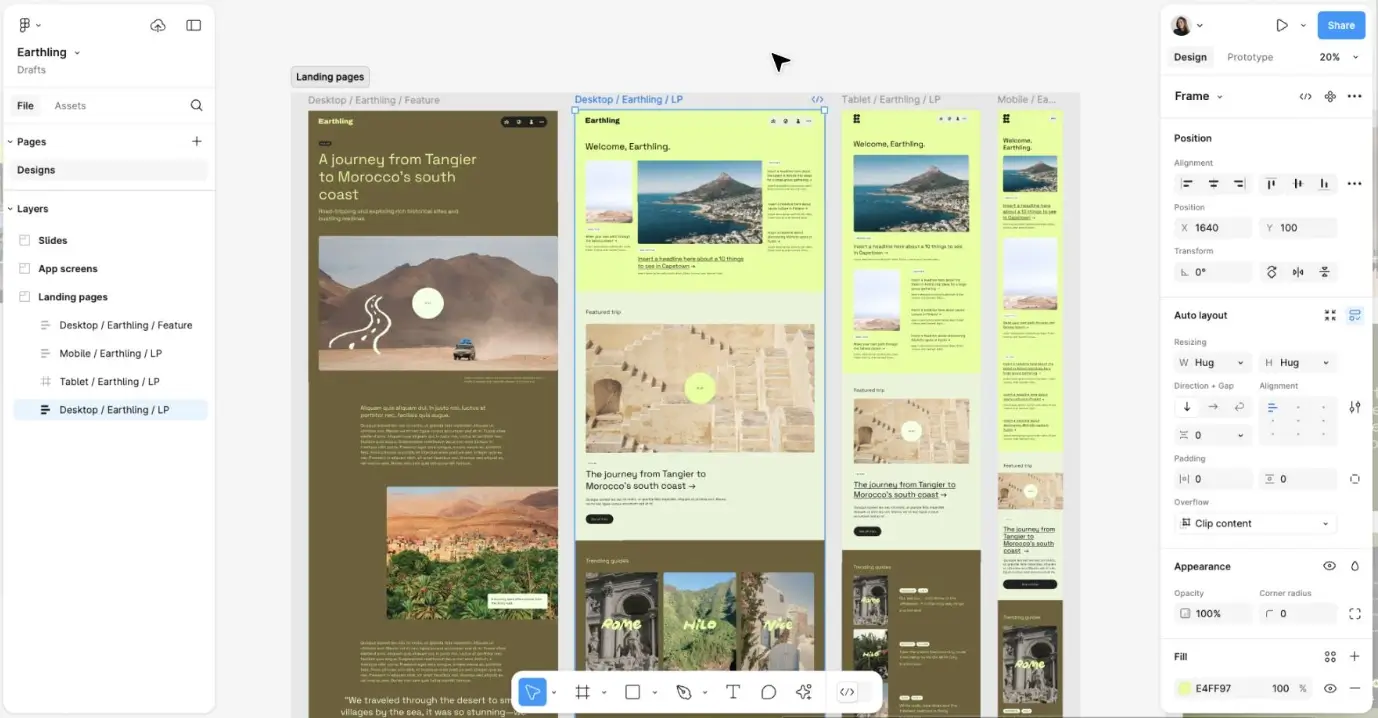Click the Share button
The height and width of the screenshot is (718, 1378).
pos(1341,25)
